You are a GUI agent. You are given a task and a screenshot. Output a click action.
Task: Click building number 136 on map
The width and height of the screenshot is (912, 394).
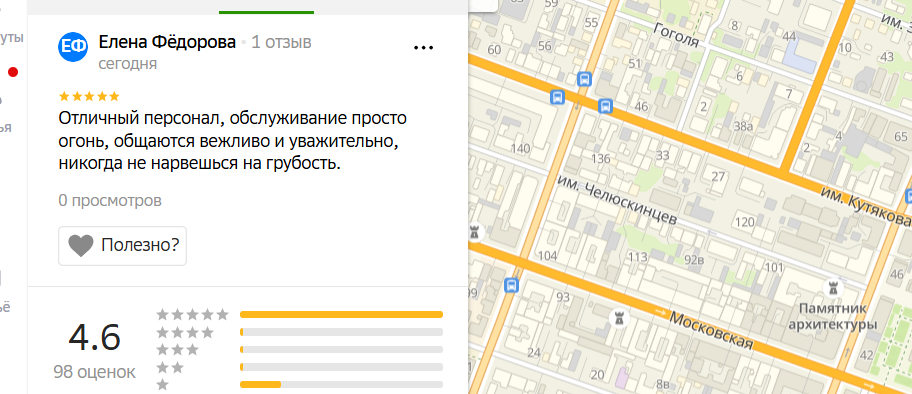tap(600, 158)
